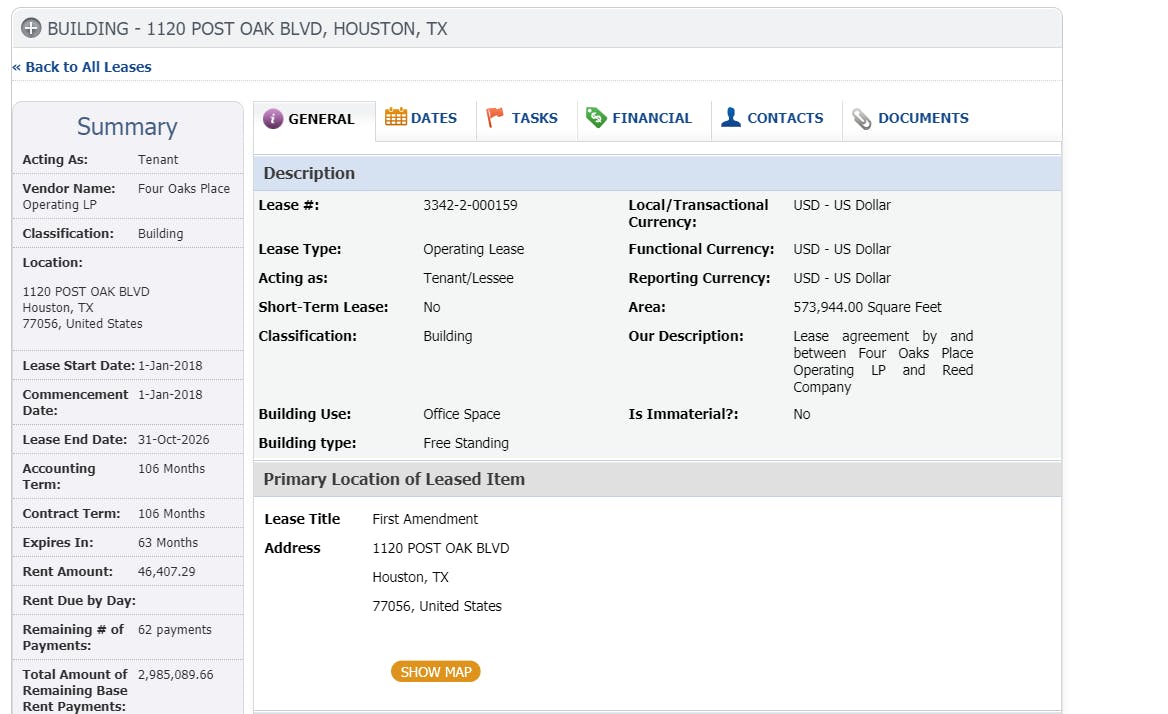Viewport: 1168px width, 714px height.
Task: Switch to the Tasks tab
Action: click(534, 118)
